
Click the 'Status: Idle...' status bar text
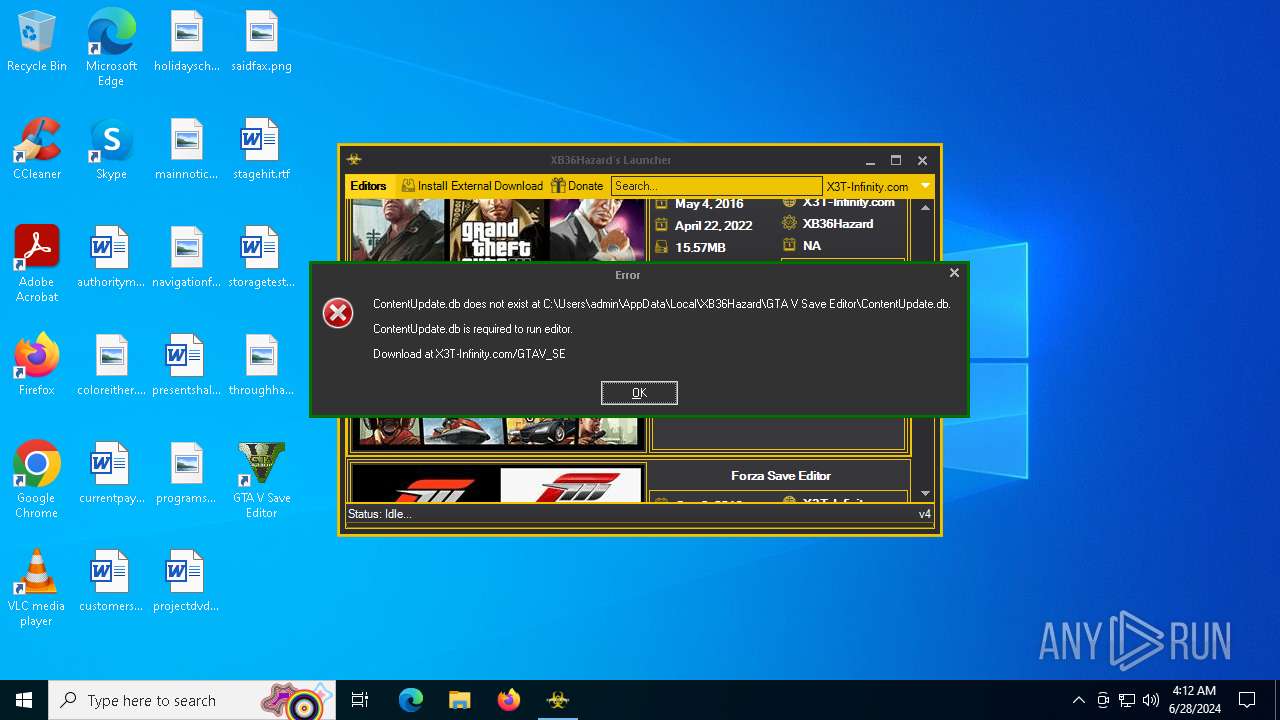pos(379,514)
